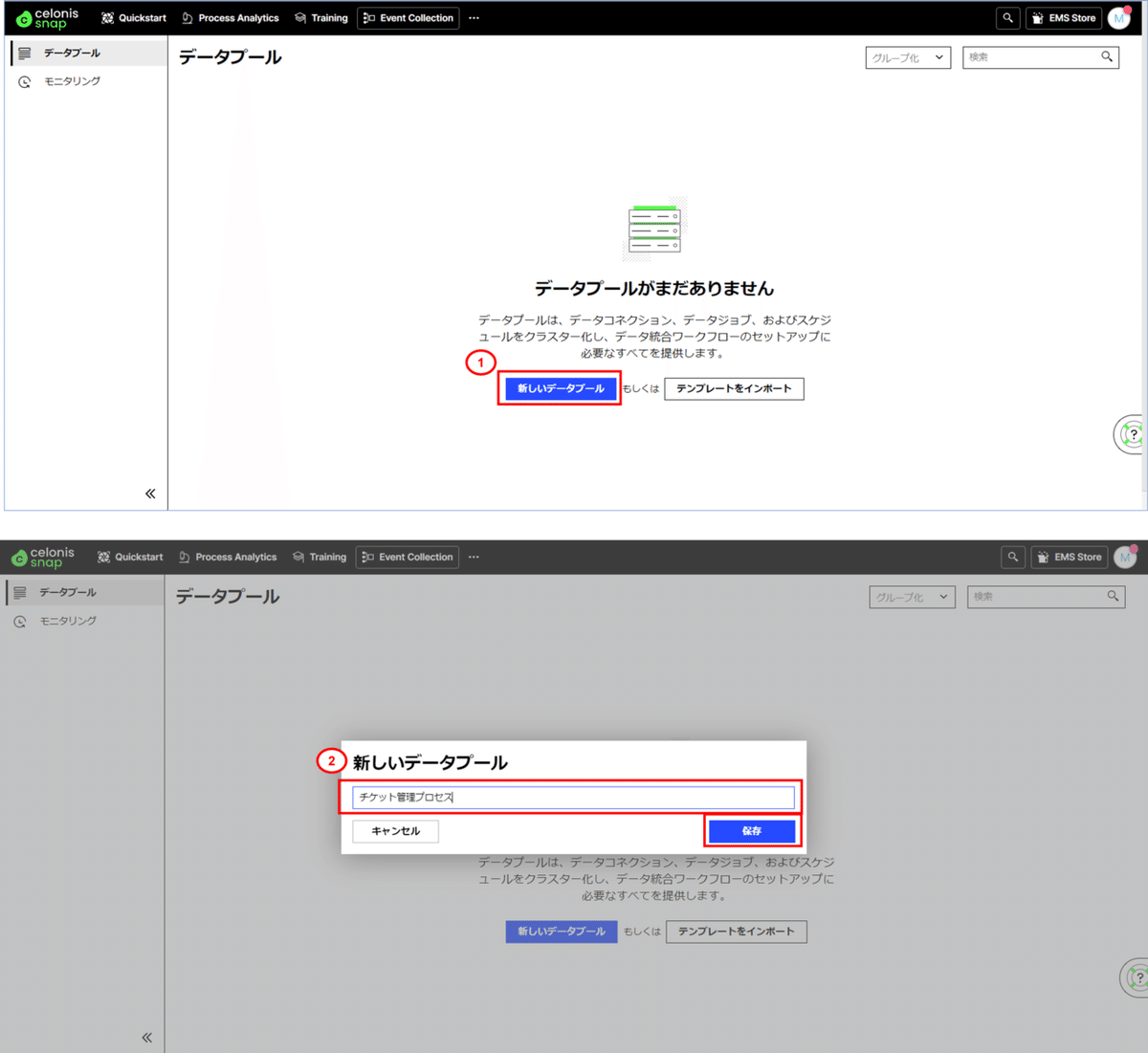The height and width of the screenshot is (1053, 1148).
Task: Open the Quickstart tab in upper header
Action: (x=134, y=18)
